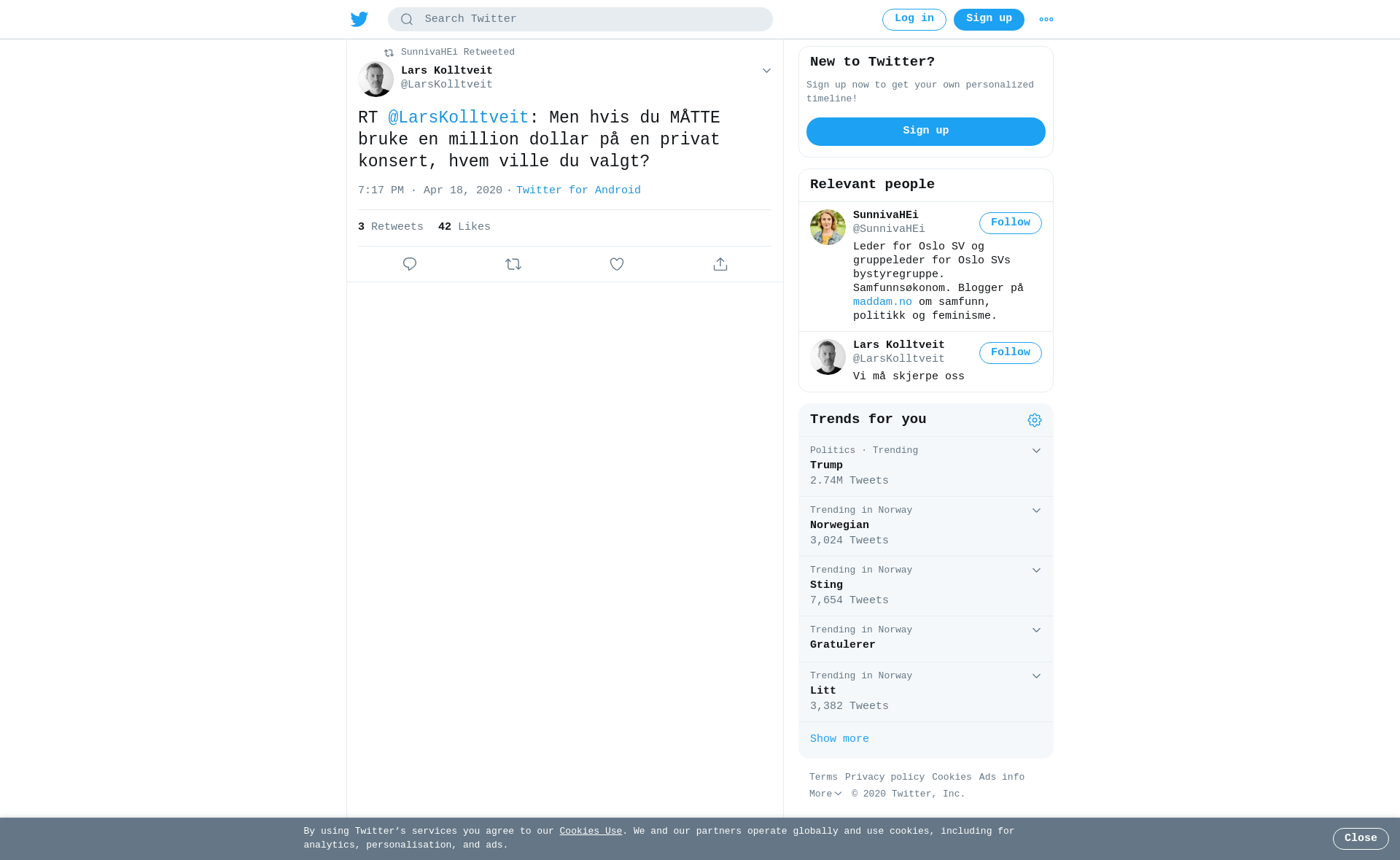This screenshot has width=1400, height=860.
Task: Follow the SunnivaHEi account
Action: [1011, 223]
